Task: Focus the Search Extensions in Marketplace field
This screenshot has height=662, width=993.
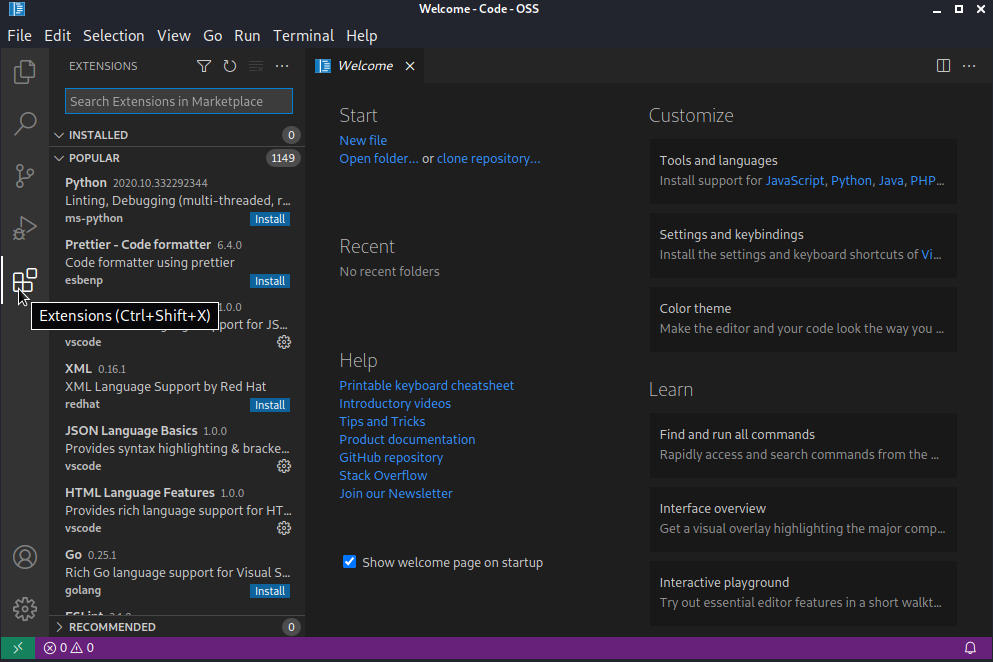Action: 179,101
